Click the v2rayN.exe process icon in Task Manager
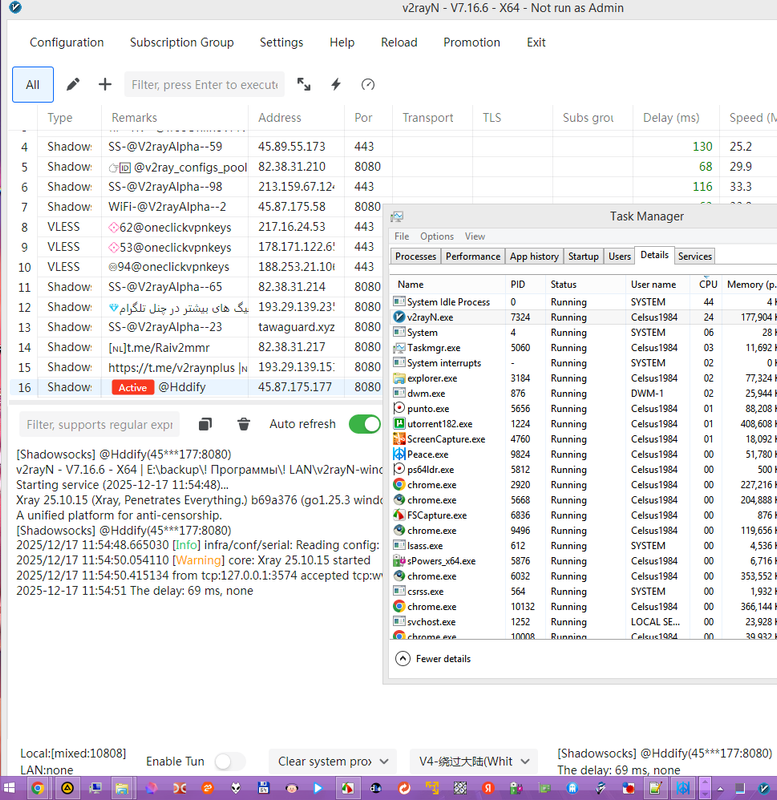The width and height of the screenshot is (777, 800). click(x=399, y=317)
